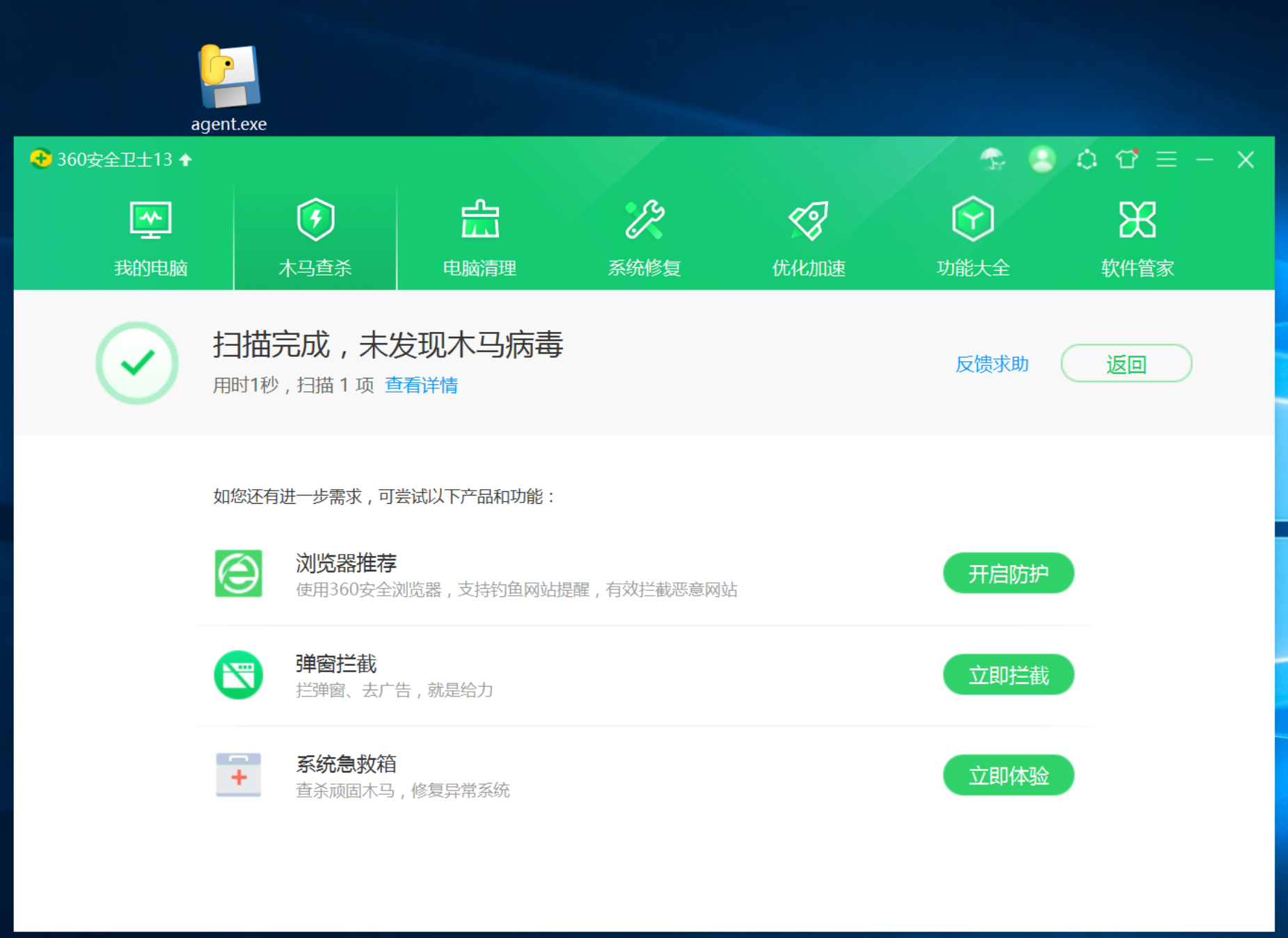
Task: Click the 弹窗拦截 title text
Action: [x=336, y=663]
